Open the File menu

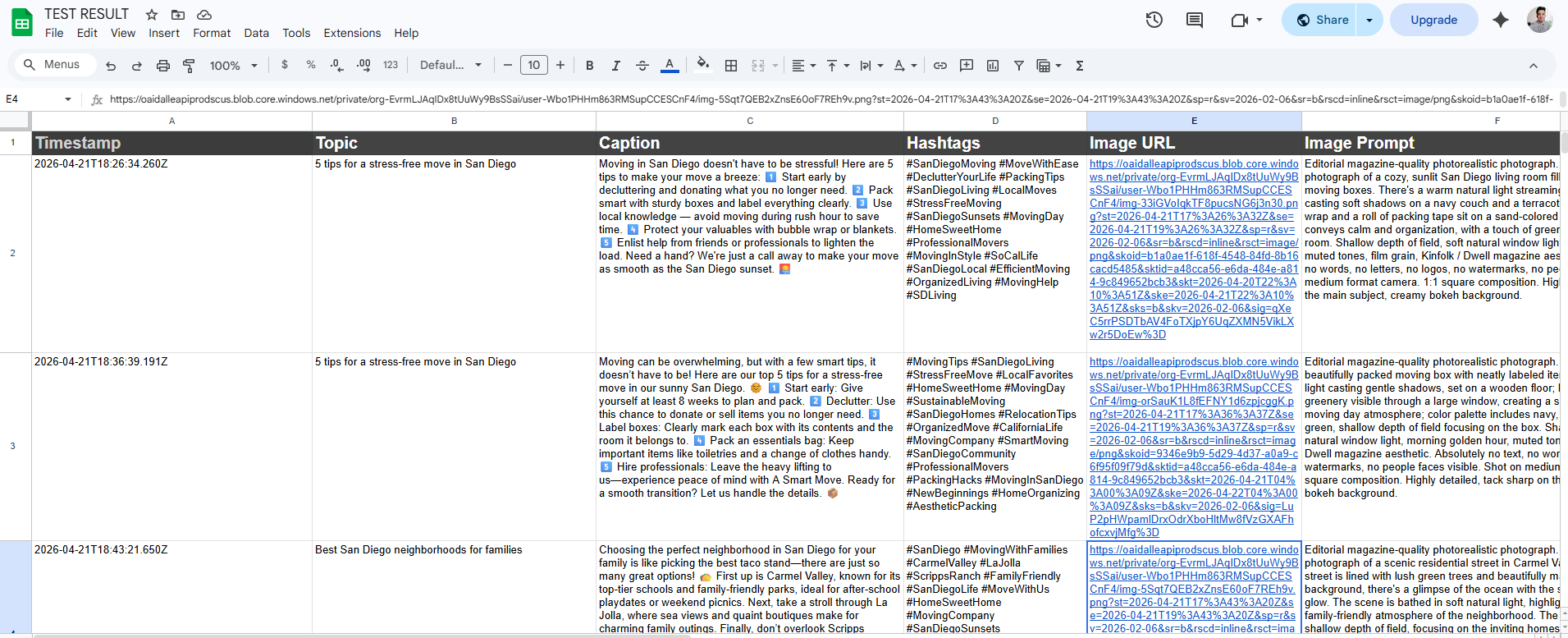click(54, 33)
